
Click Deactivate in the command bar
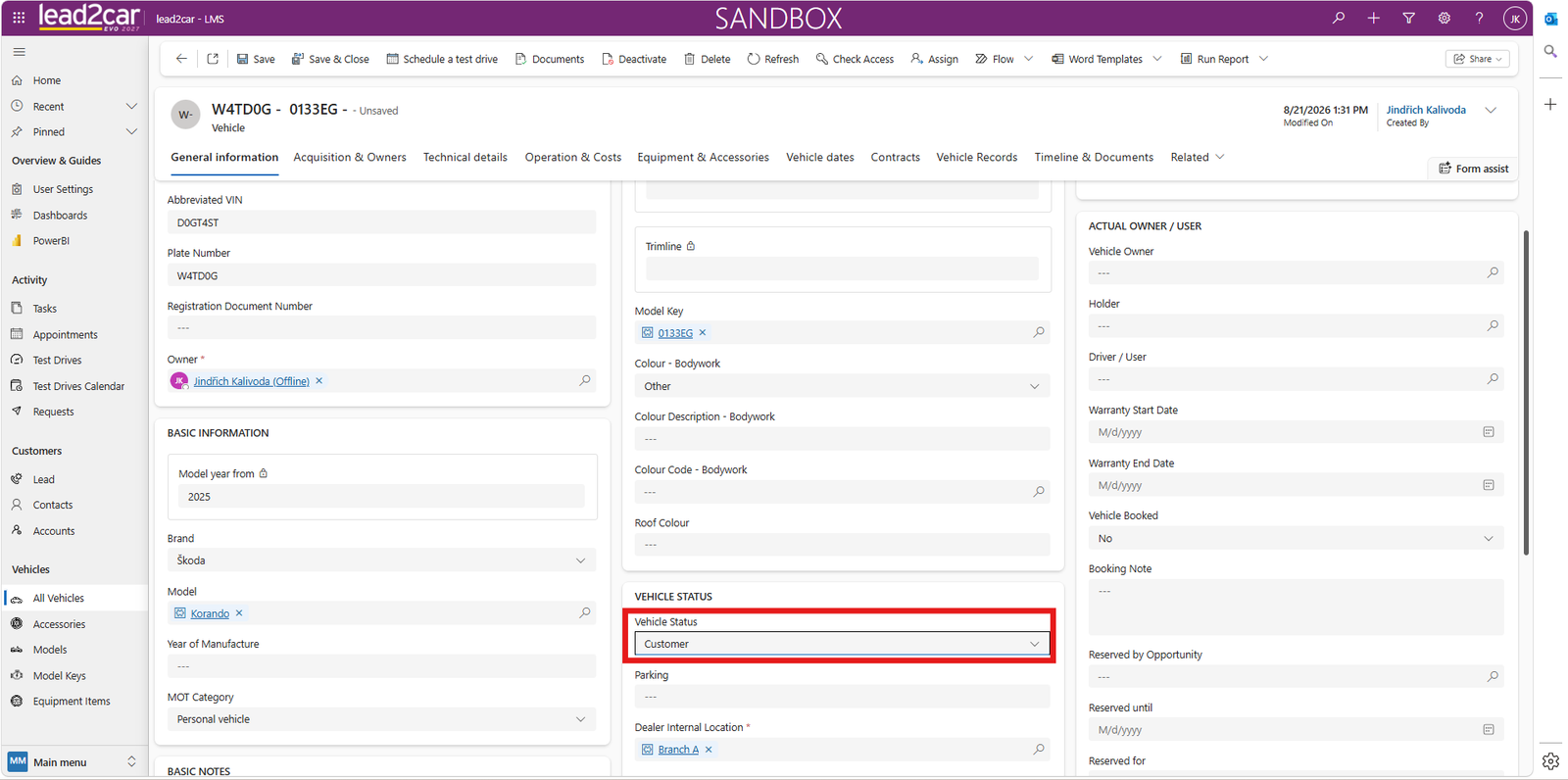[x=634, y=59]
